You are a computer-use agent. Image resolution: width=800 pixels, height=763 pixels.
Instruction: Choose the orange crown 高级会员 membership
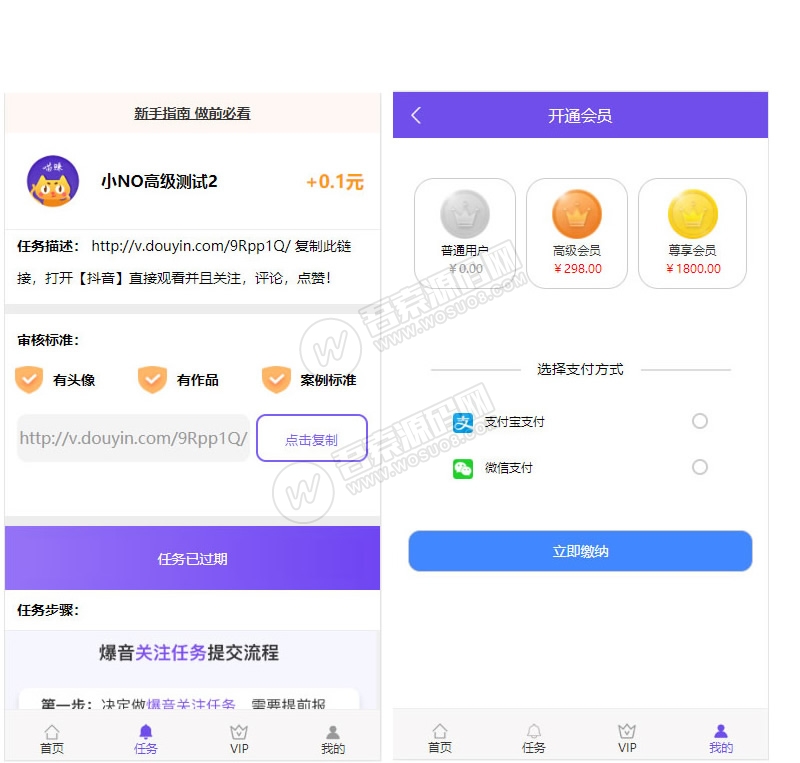(x=577, y=232)
